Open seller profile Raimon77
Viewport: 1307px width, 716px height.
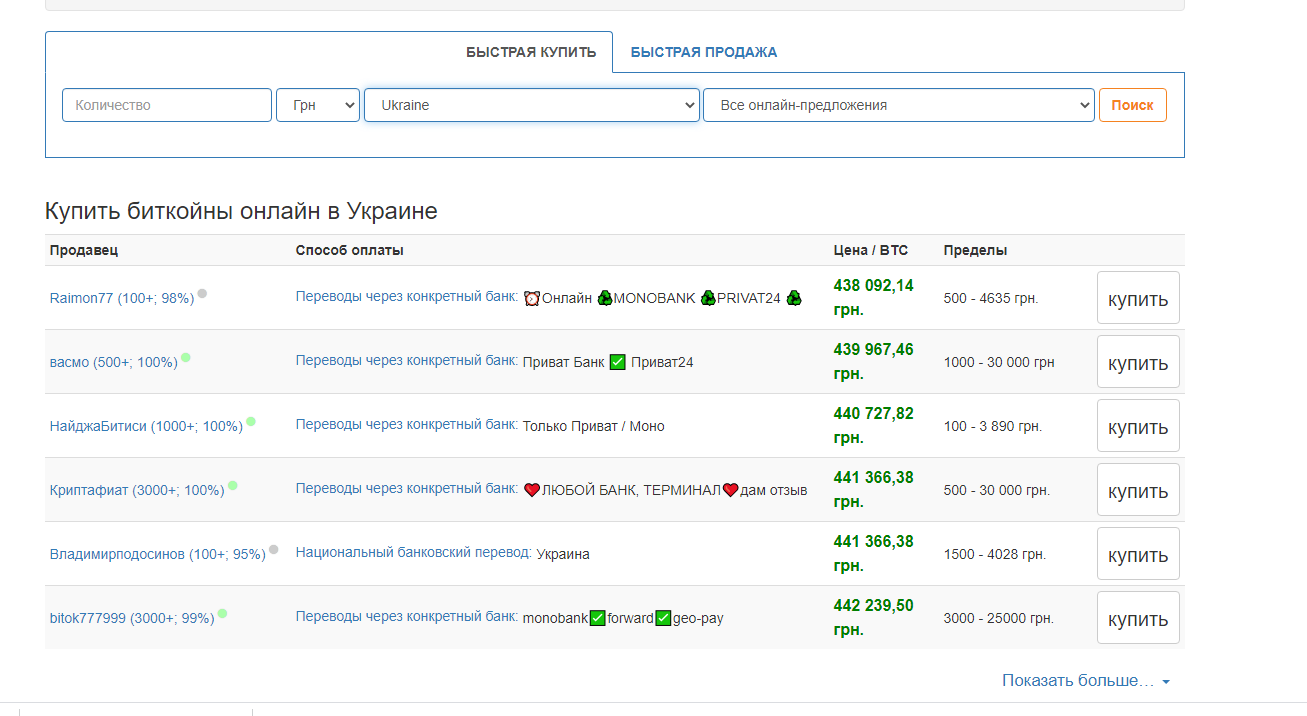point(122,298)
